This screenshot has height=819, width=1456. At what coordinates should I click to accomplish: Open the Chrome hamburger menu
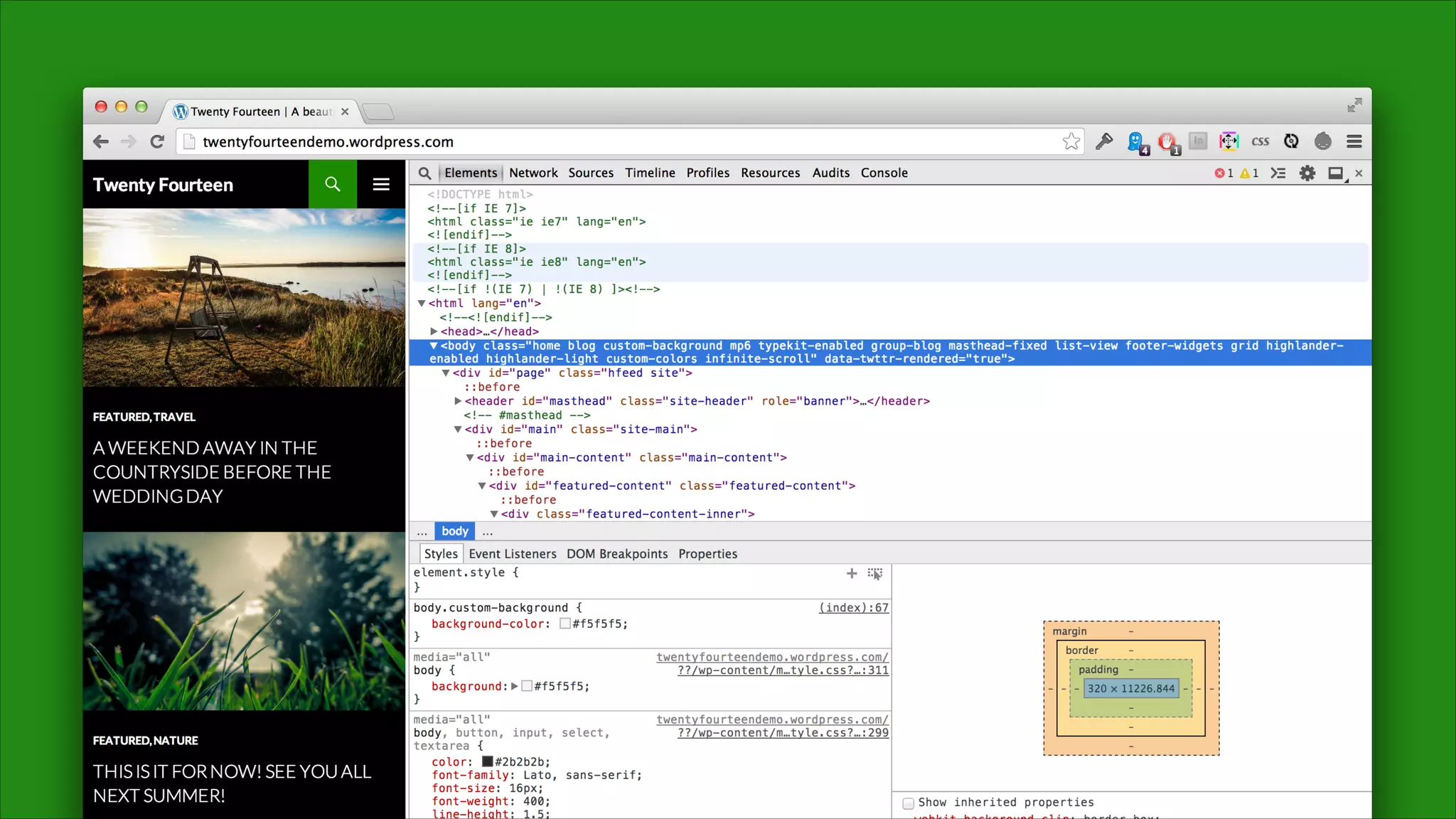pyautogui.click(x=1354, y=141)
